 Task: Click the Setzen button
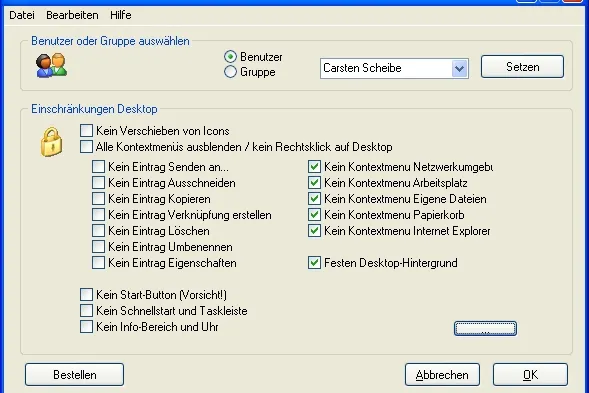tap(522, 67)
